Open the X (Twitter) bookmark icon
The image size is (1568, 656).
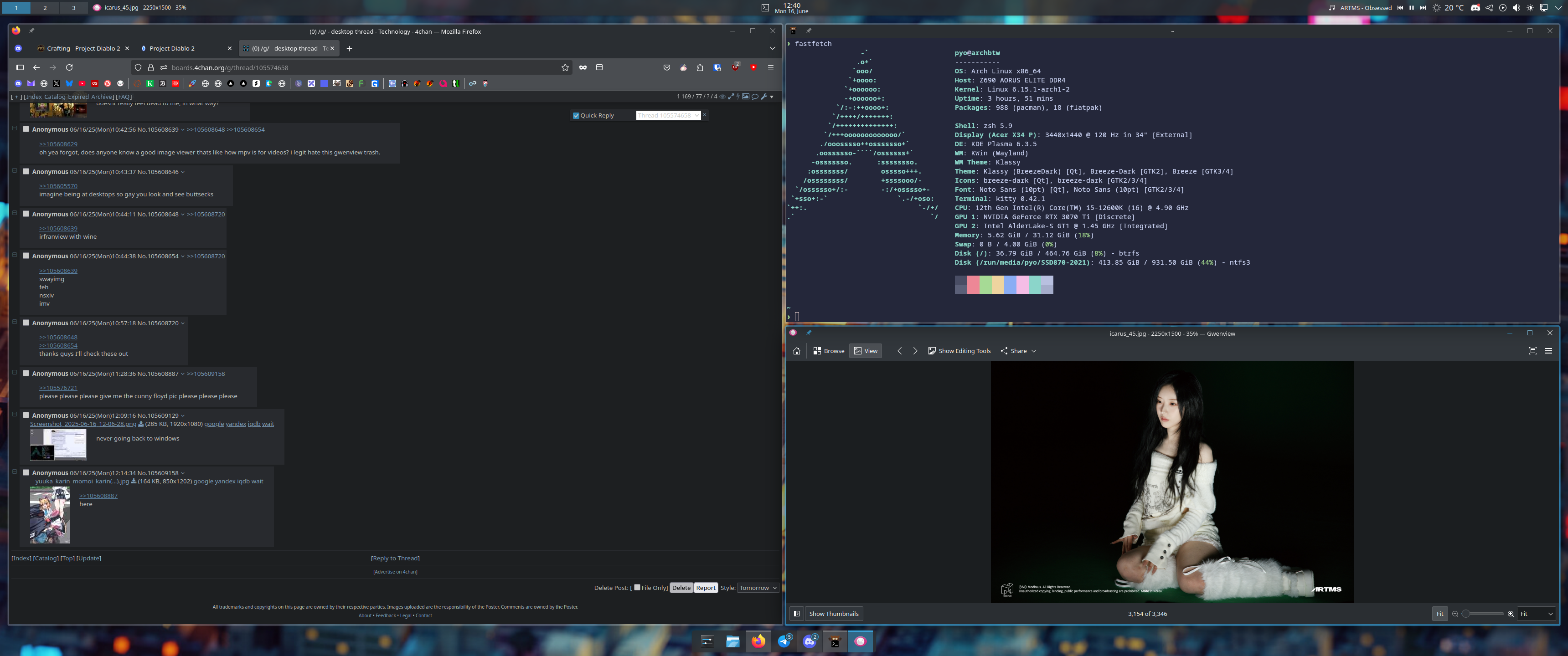(57, 83)
